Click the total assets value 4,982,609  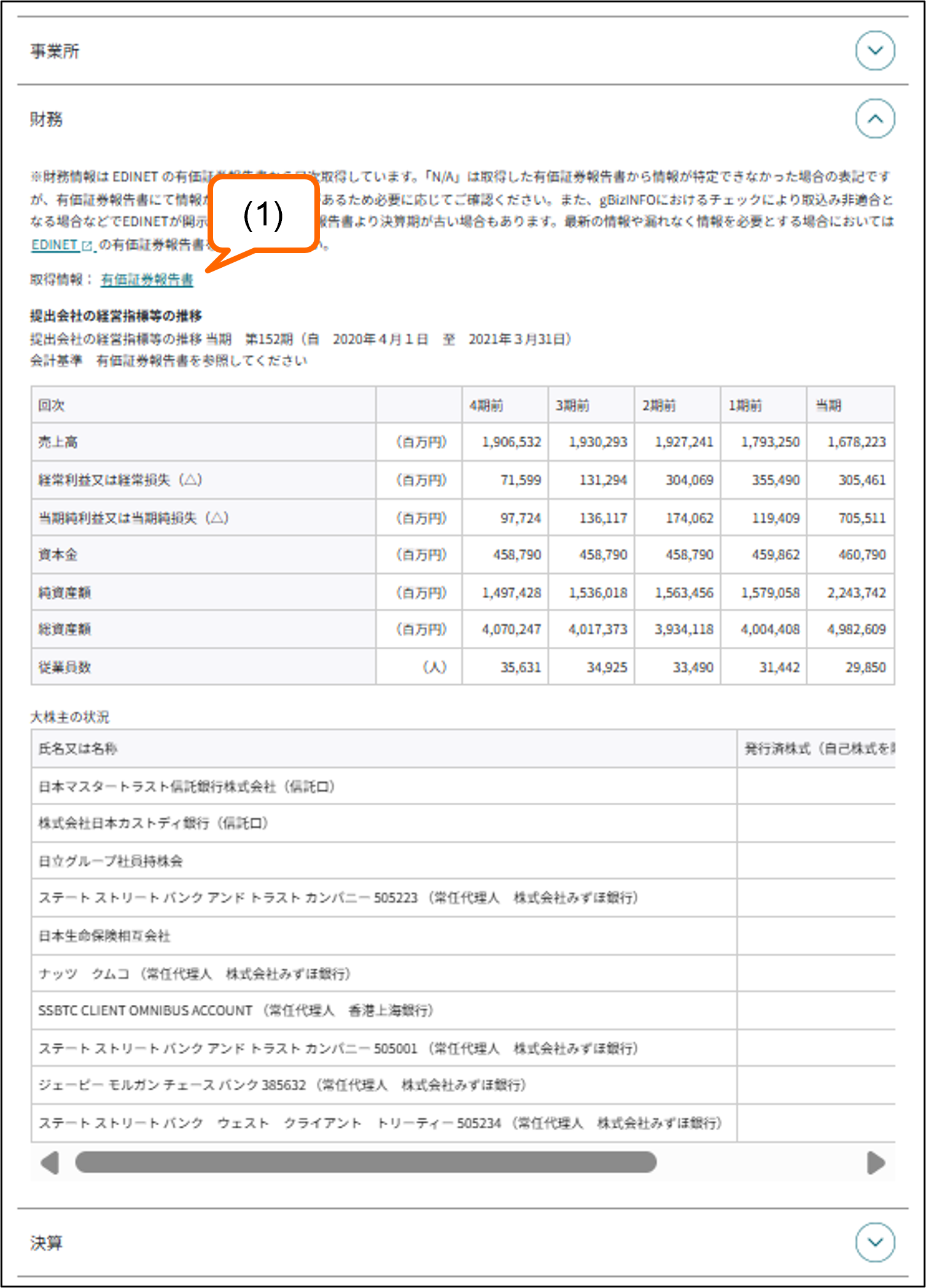[857, 630]
